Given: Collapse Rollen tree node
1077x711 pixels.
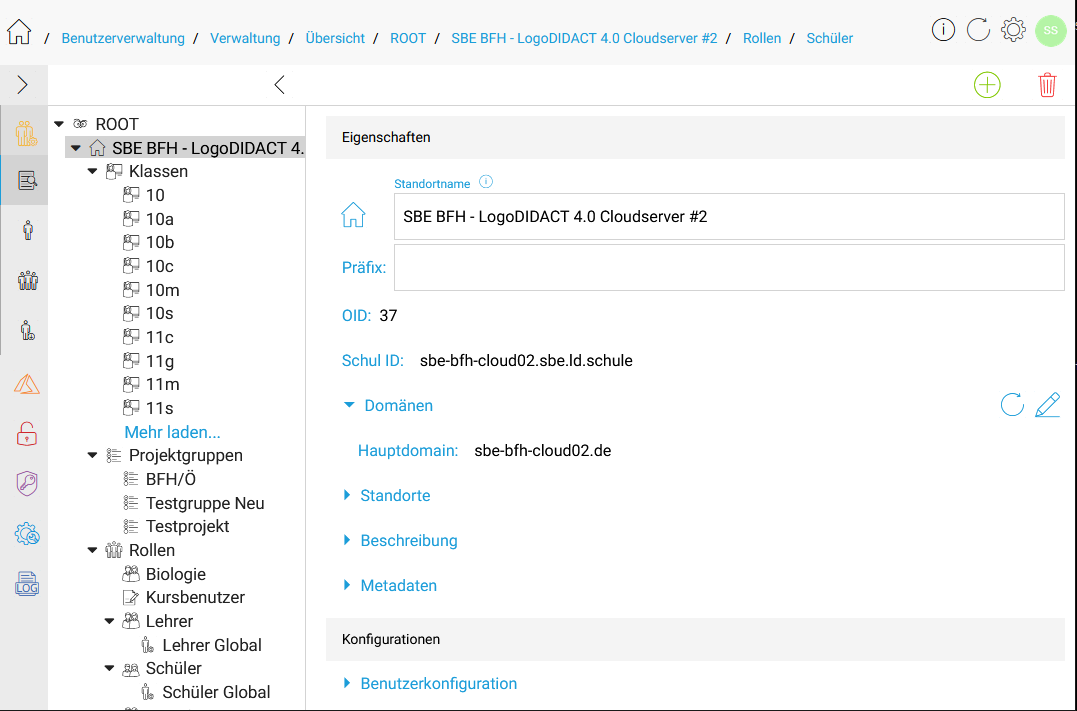Looking at the screenshot, I should coord(93,550).
